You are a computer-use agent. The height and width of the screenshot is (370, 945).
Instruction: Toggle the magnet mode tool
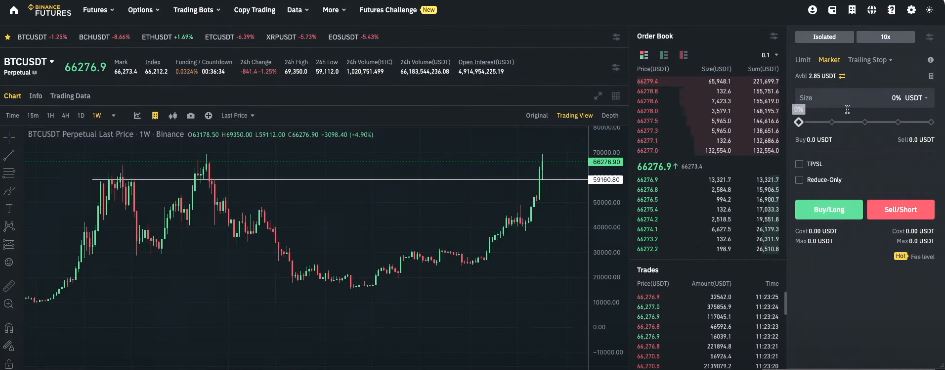click(8, 328)
